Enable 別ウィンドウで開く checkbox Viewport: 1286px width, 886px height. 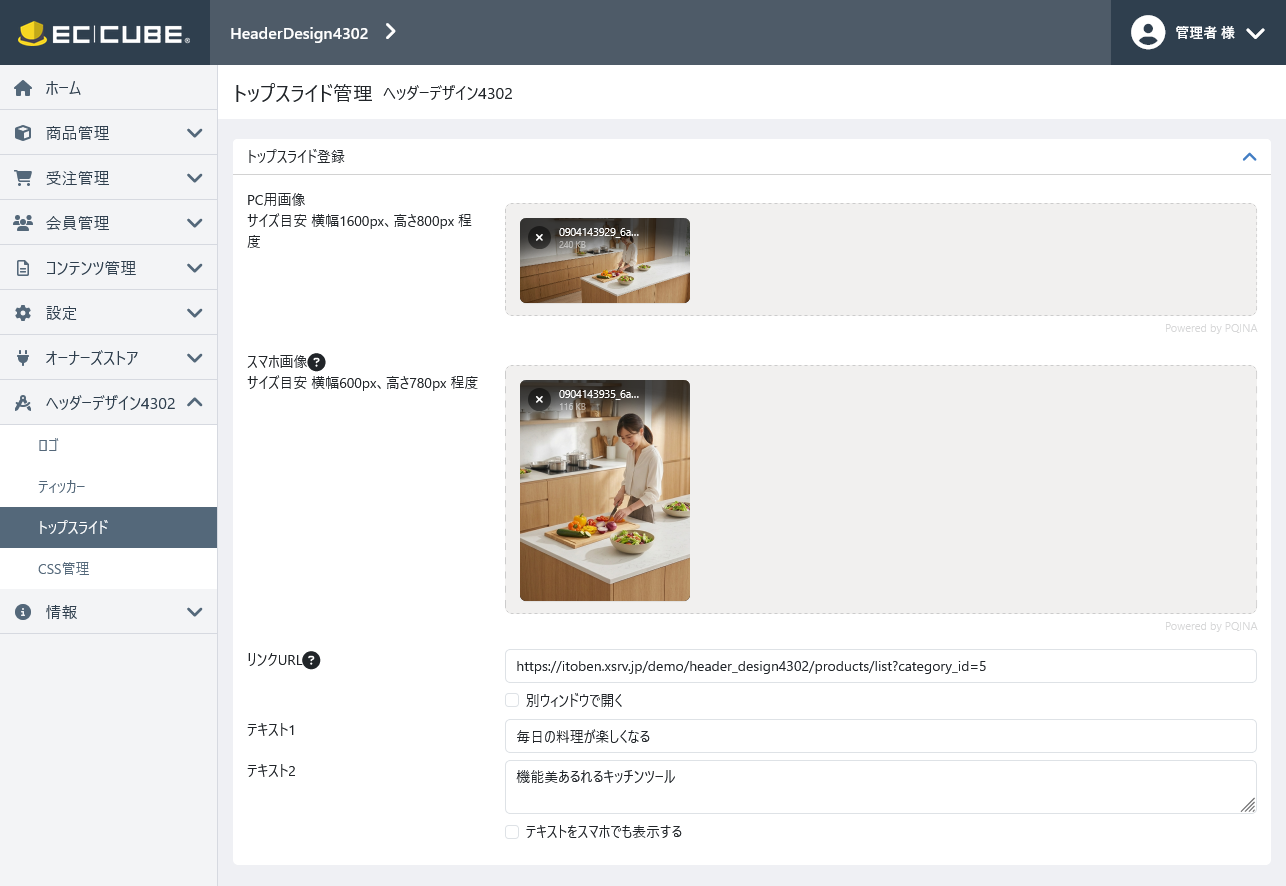[x=512, y=700]
